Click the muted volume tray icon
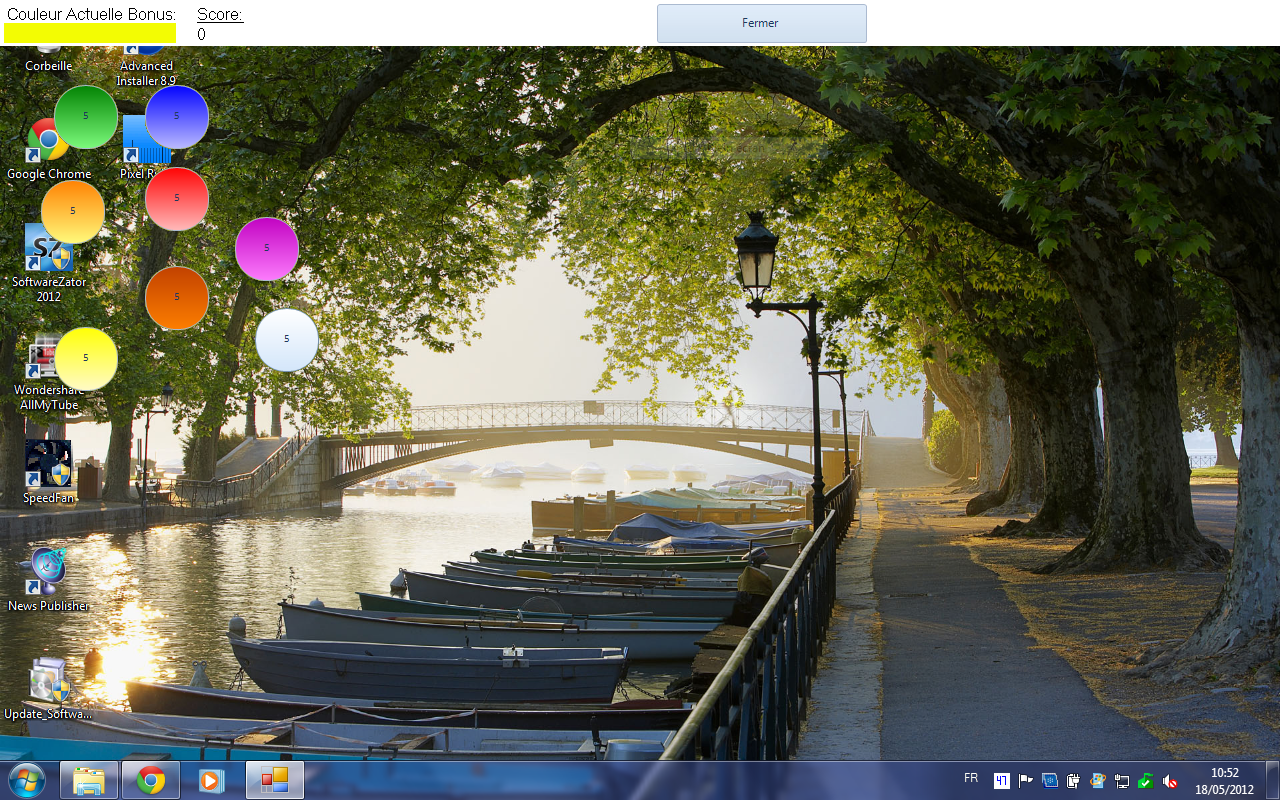 coord(1170,781)
